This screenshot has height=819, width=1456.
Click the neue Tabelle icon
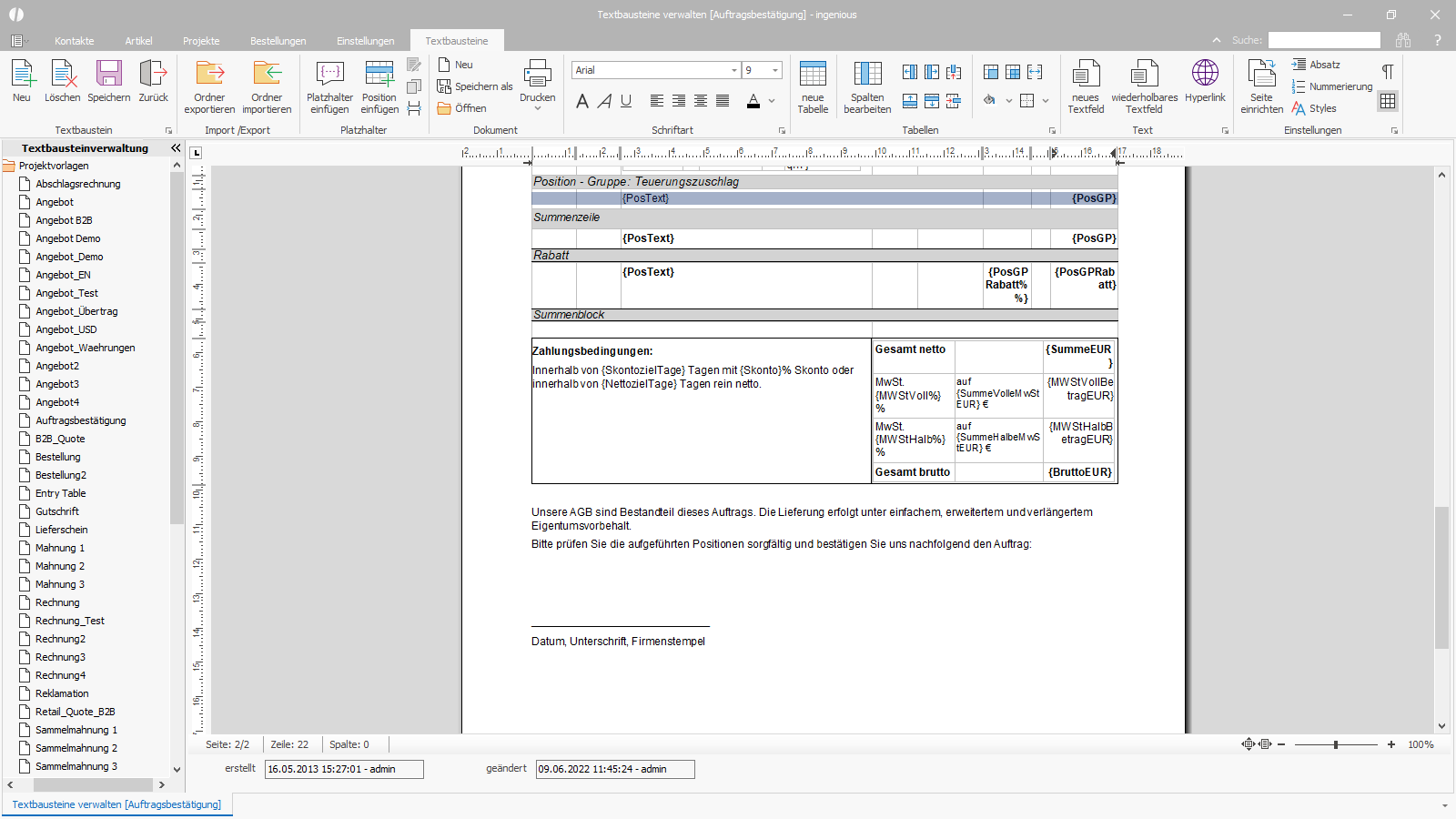pos(813,87)
